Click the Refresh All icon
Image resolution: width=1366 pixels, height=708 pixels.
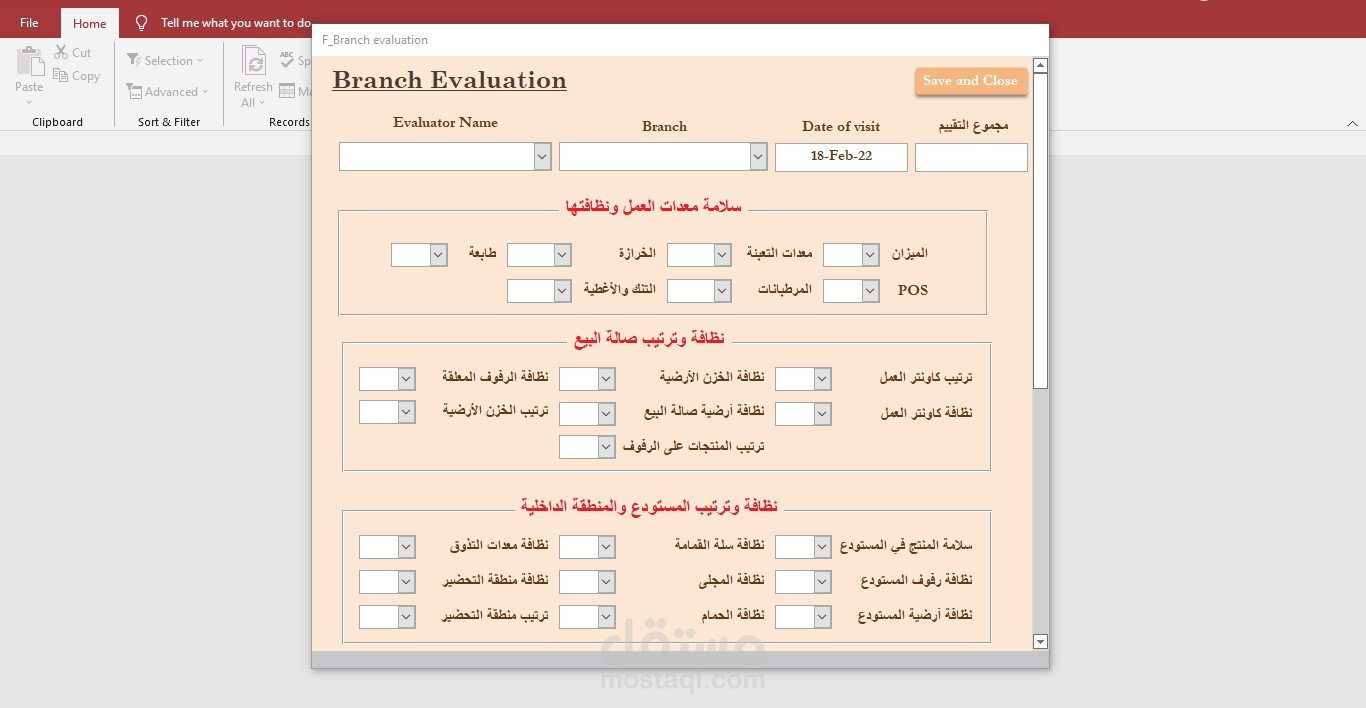255,63
